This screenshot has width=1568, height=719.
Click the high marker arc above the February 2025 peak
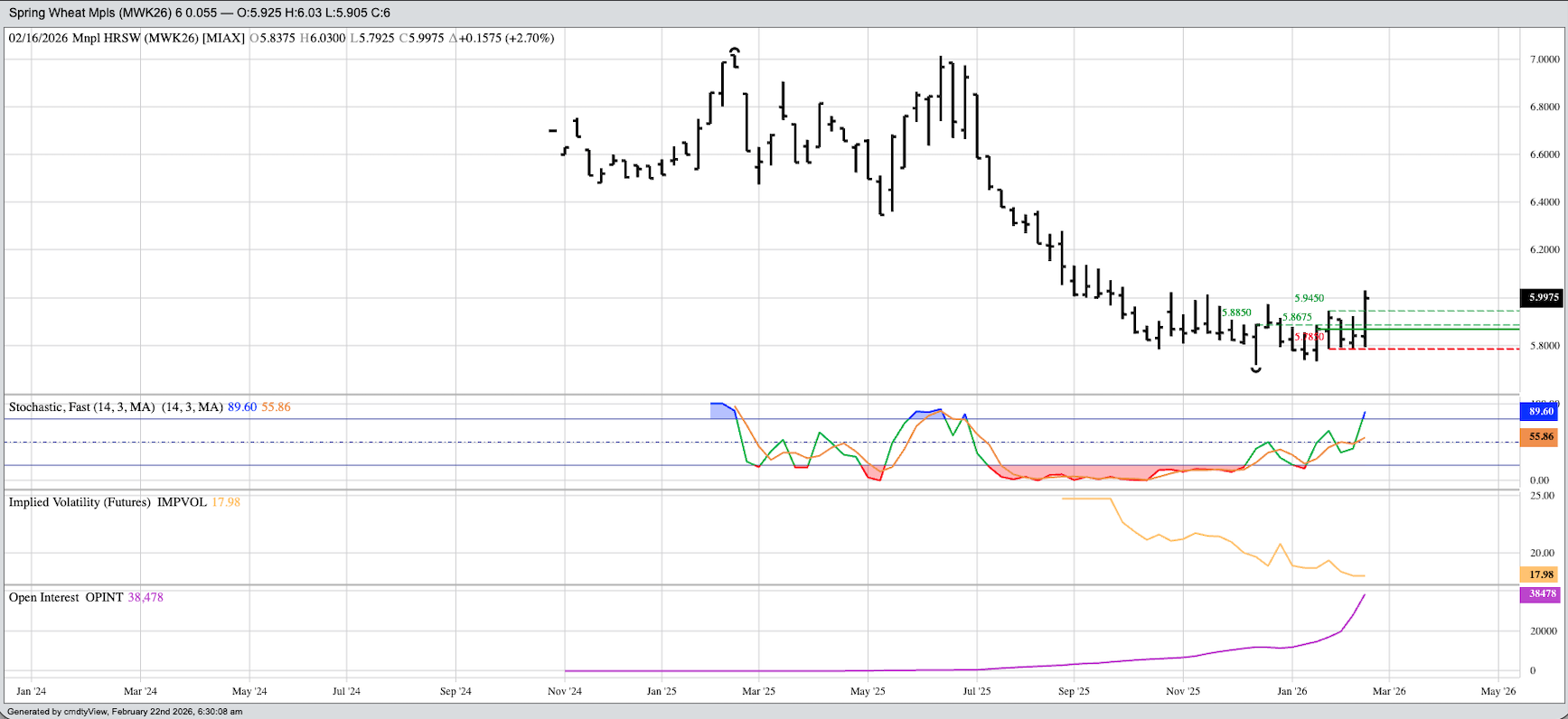tap(735, 50)
